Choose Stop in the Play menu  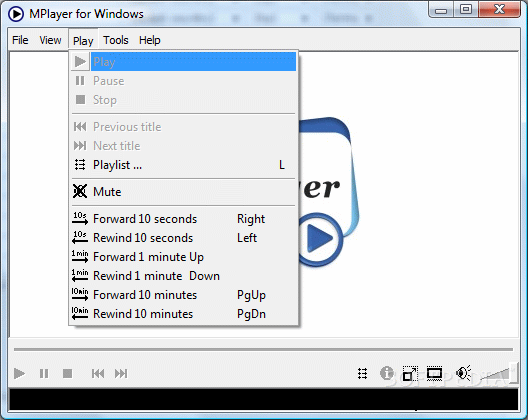[184, 100]
